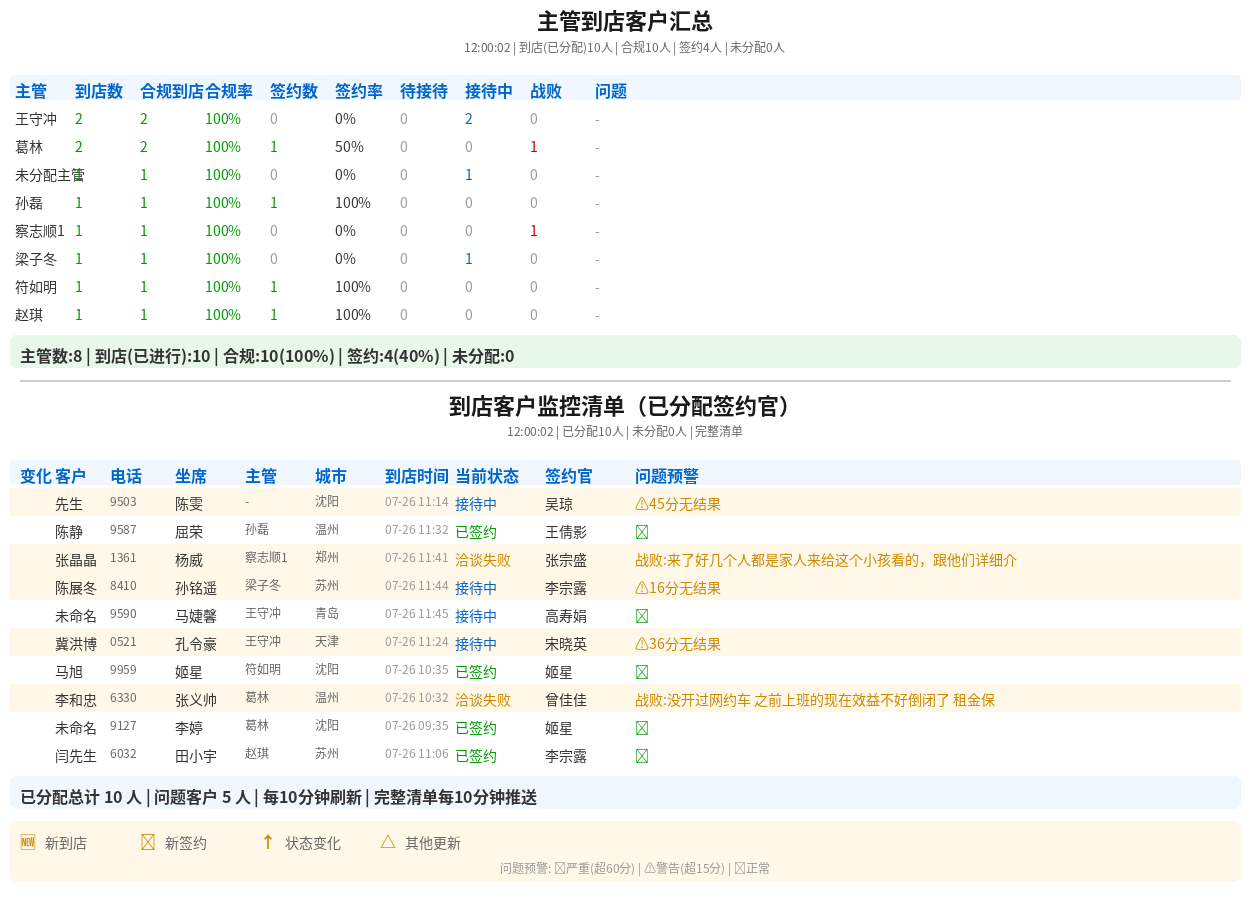Click phone number 8410
Image resolution: width=1250 pixels, height=924 pixels.
[123, 586]
